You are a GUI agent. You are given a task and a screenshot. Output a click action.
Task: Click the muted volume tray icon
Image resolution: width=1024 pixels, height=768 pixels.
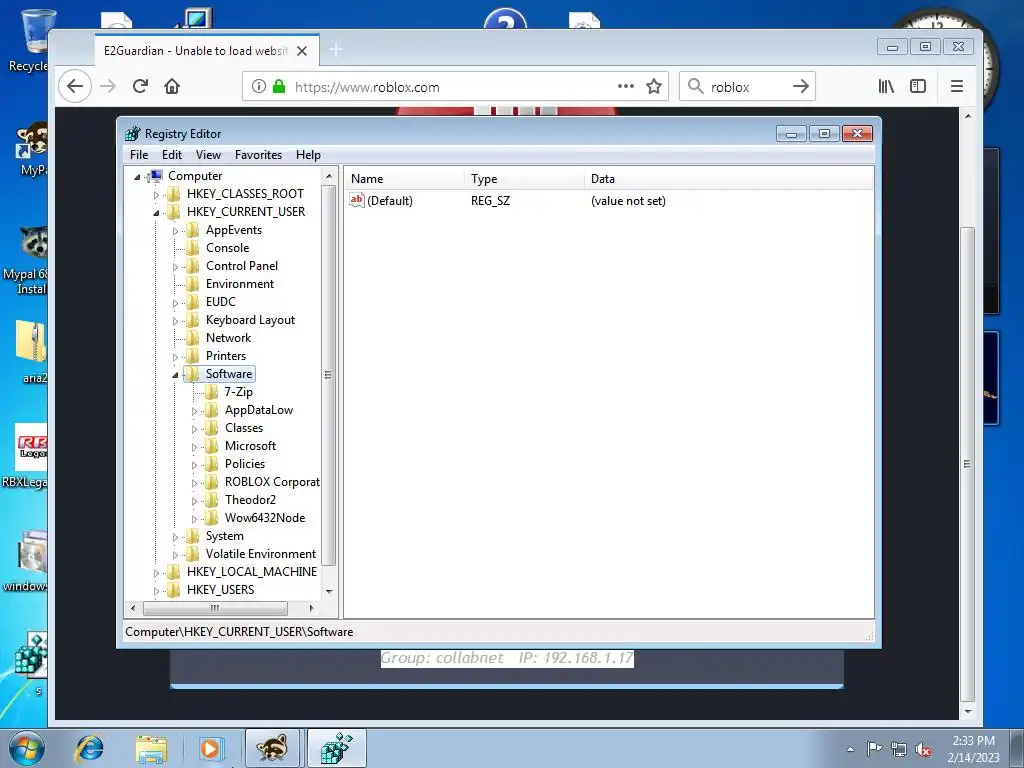[923, 750]
